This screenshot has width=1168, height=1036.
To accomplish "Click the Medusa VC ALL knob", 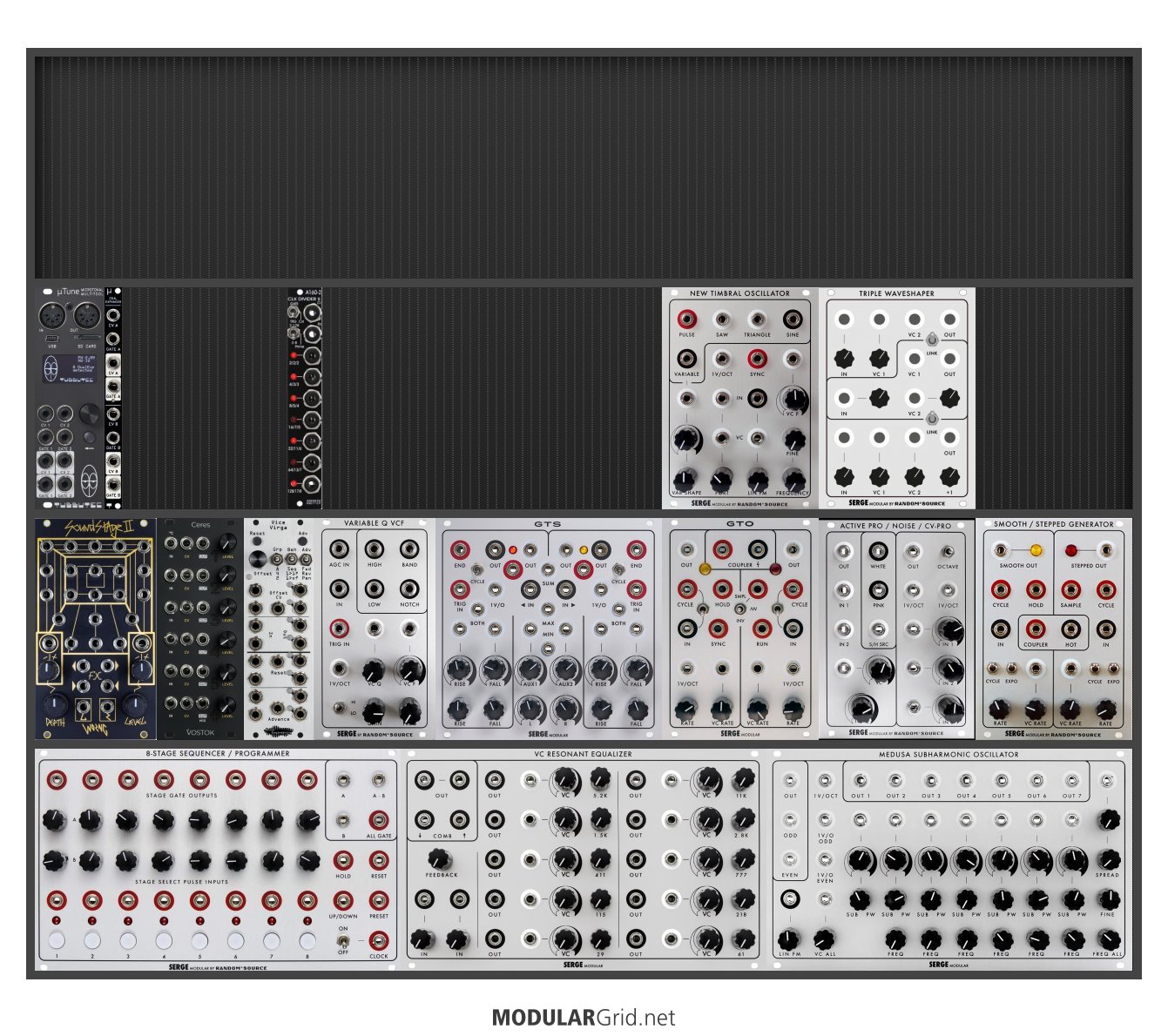I will (825, 938).
